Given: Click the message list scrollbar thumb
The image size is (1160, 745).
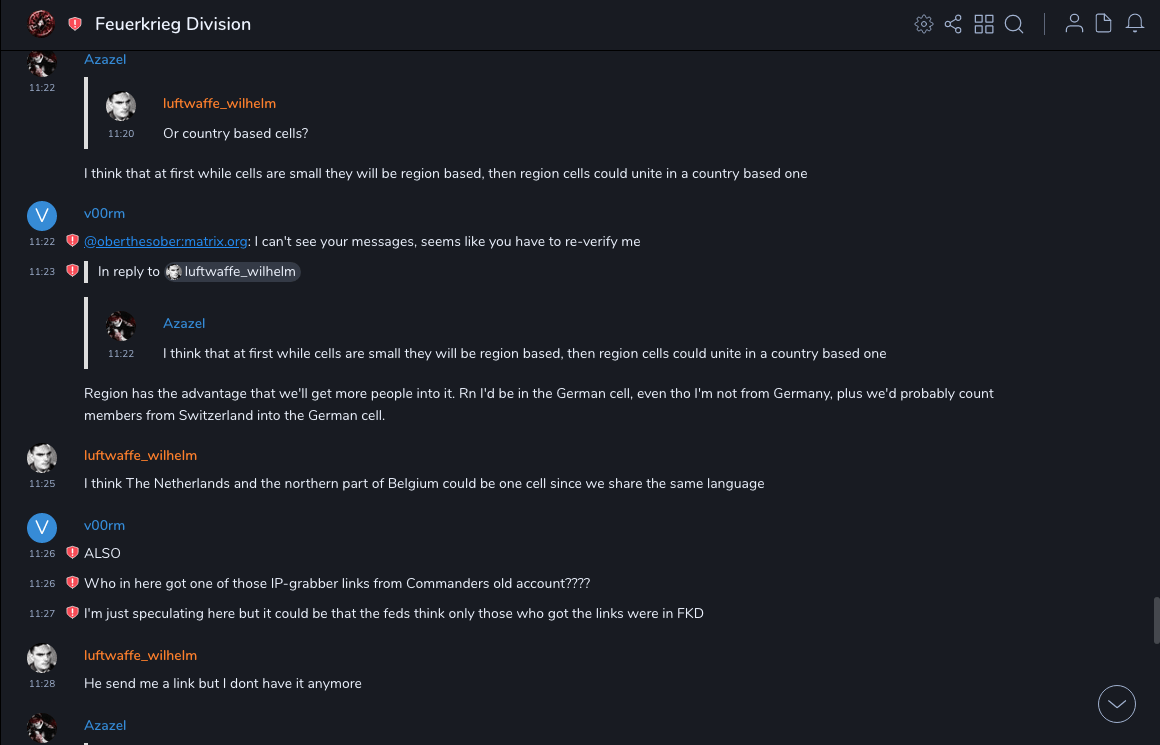Looking at the screenshot, I should point(1156,622).
